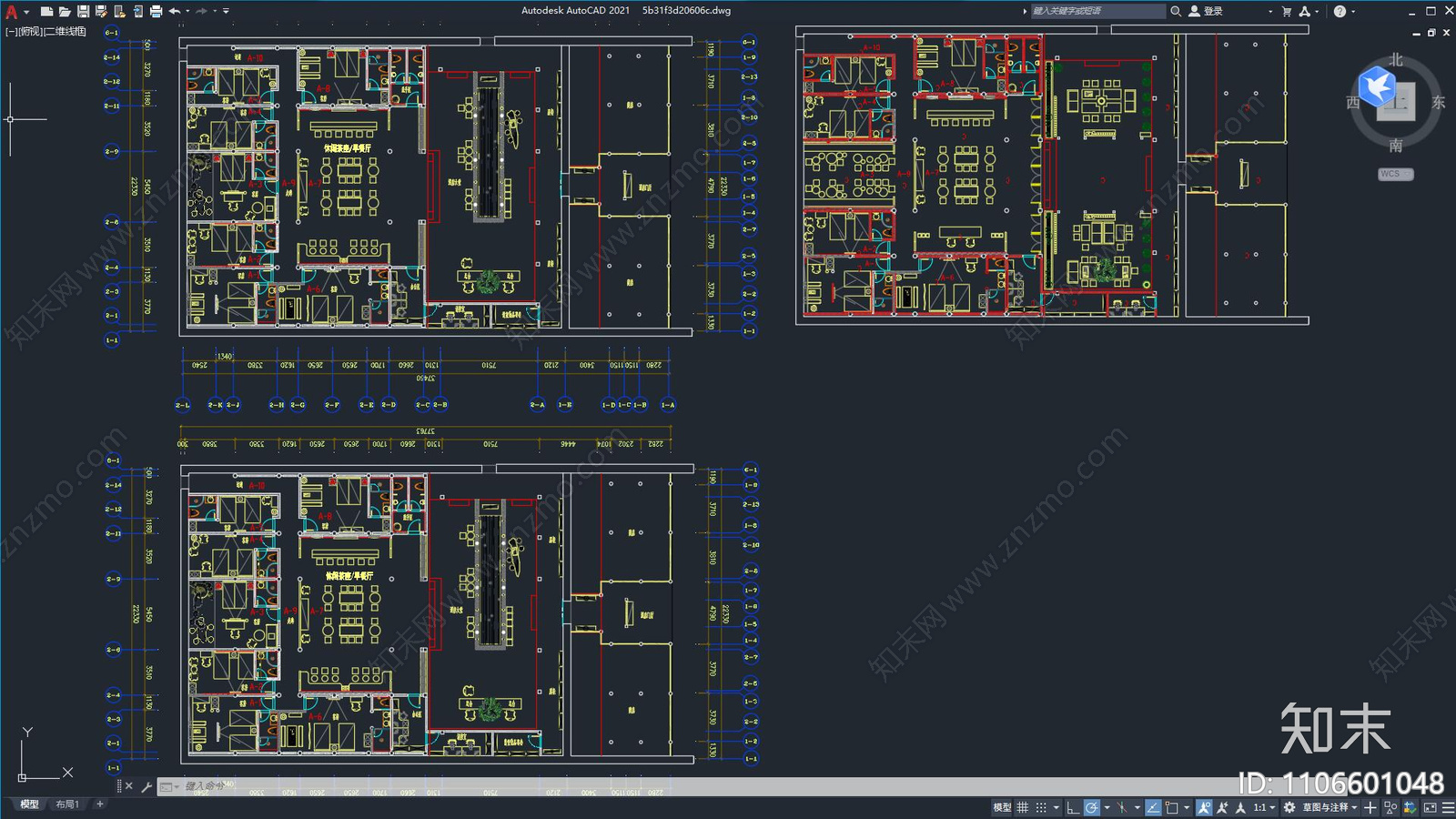Viewport: 1456px width, 819px height.
Task: Click 东 on the ViewCube compass
Action: point(1438,102)
